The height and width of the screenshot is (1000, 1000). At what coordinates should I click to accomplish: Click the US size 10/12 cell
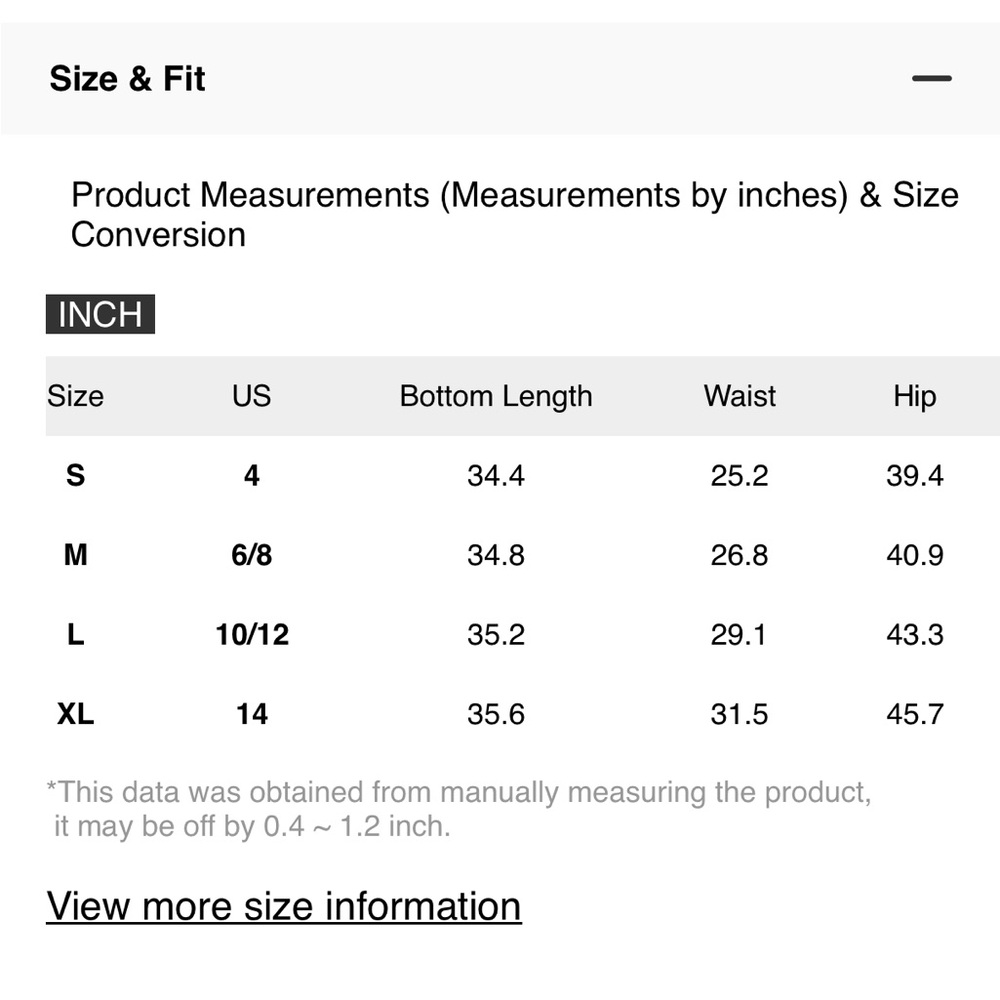251,635
